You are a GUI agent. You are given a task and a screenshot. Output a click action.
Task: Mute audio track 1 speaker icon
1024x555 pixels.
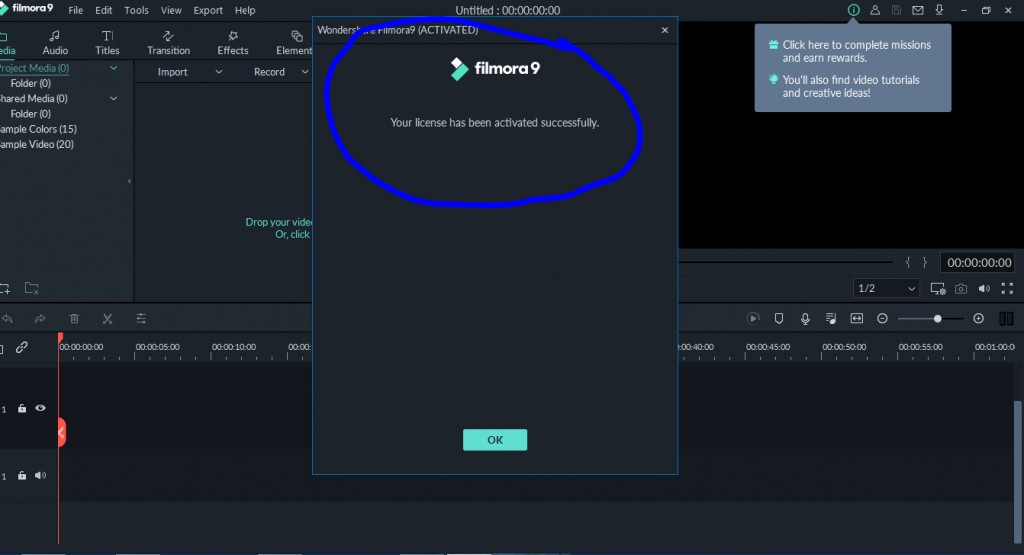(40, 475)
